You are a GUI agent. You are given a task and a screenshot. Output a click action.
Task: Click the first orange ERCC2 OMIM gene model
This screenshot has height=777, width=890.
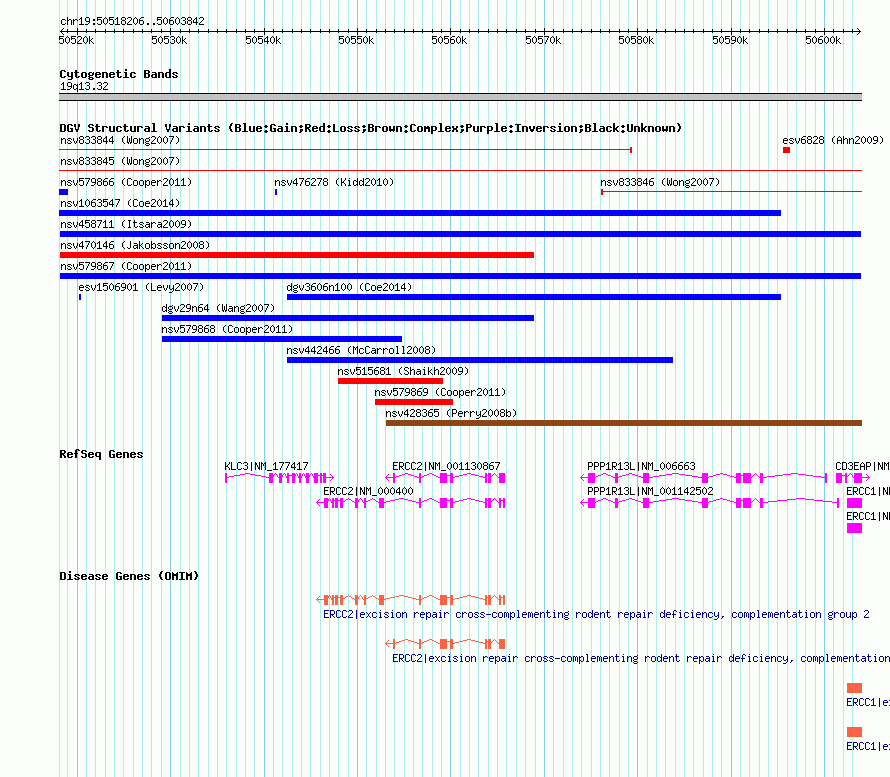pyautogui.click(x=411, y=599)
